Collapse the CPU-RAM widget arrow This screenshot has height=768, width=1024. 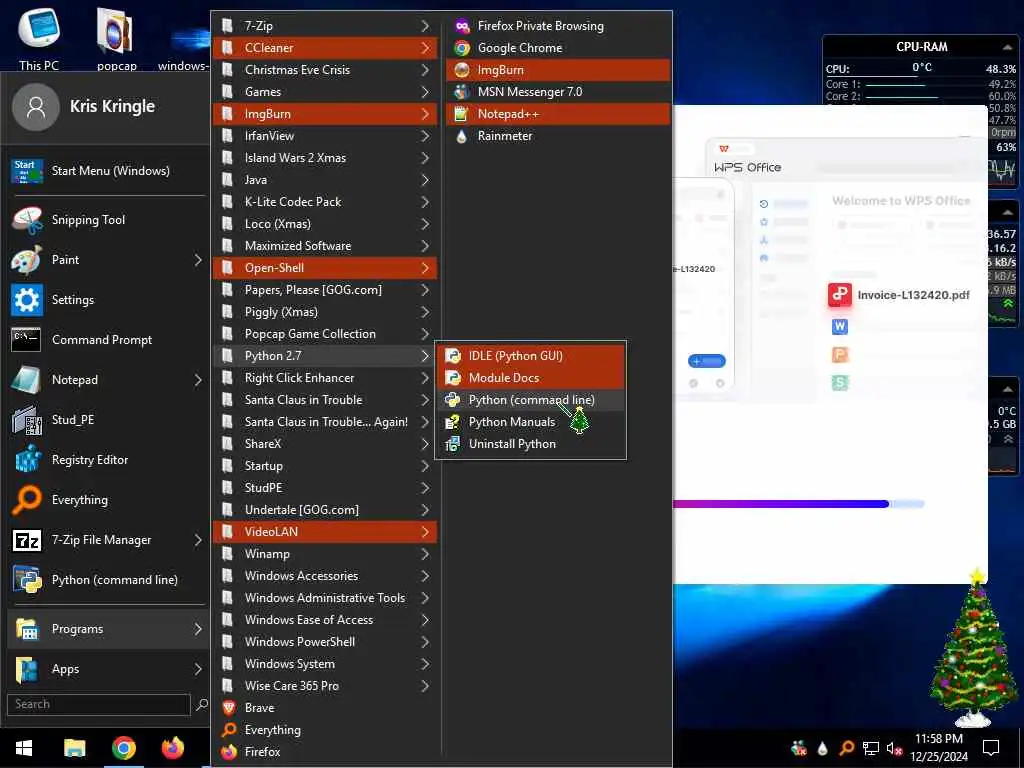coord(1007,47)
